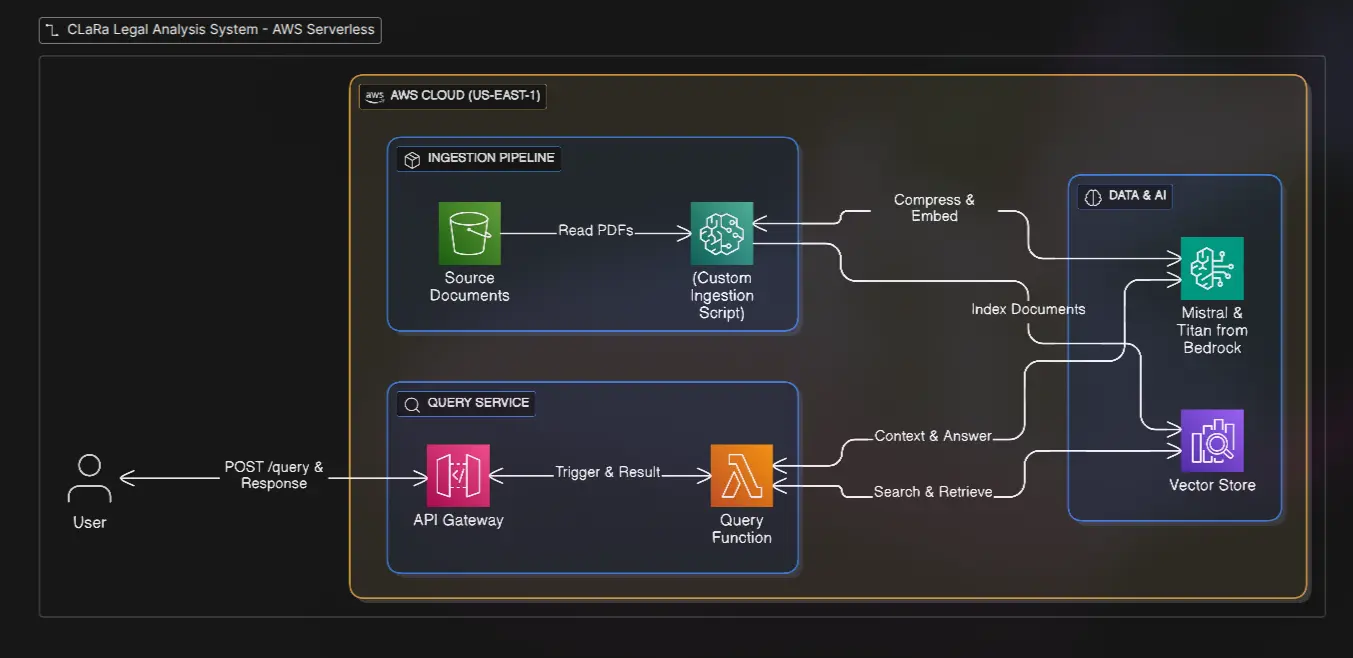1353x658 pixels.
Task: Click the Index Documents arrow label
Action: [1028, 309]
